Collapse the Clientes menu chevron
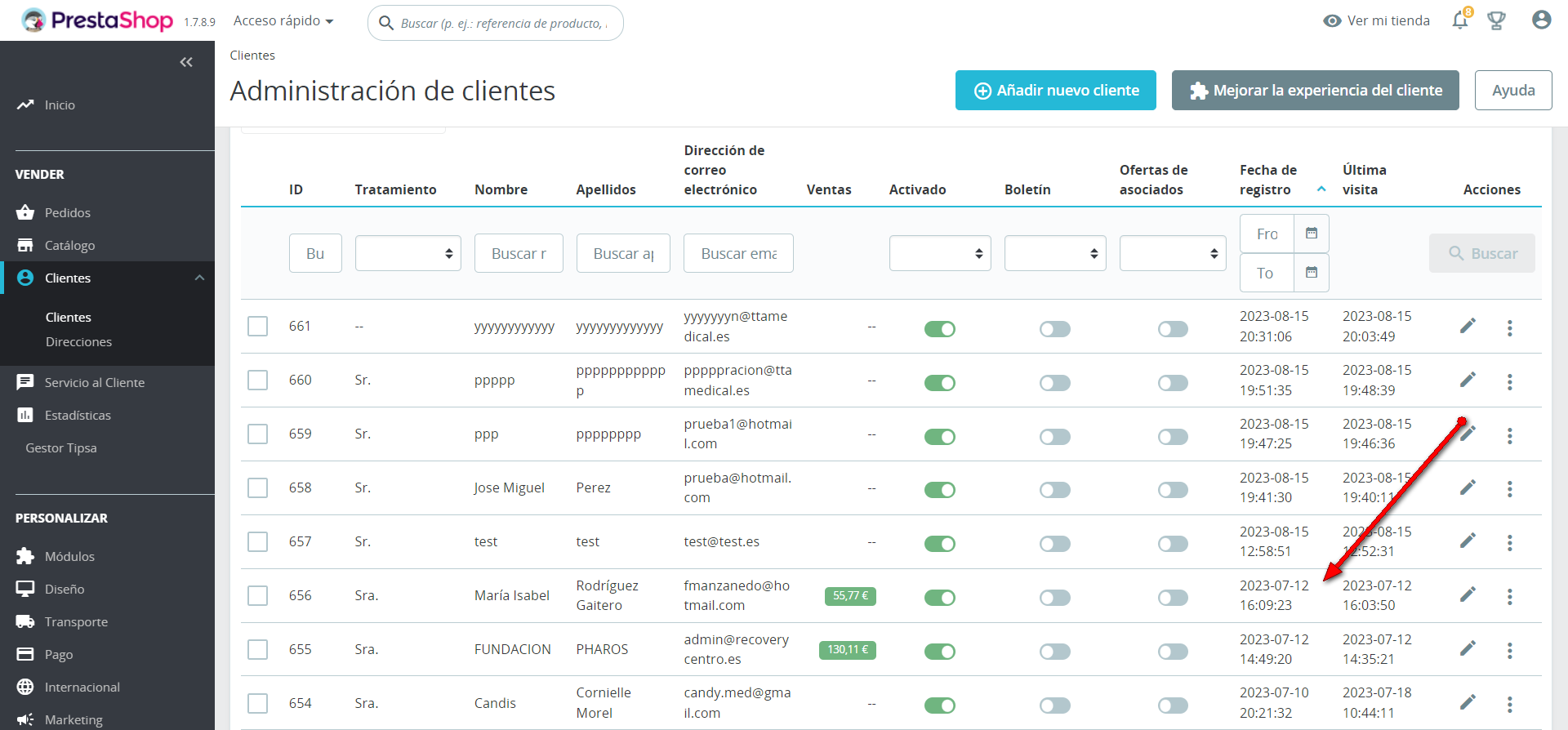 pos(199,278)
